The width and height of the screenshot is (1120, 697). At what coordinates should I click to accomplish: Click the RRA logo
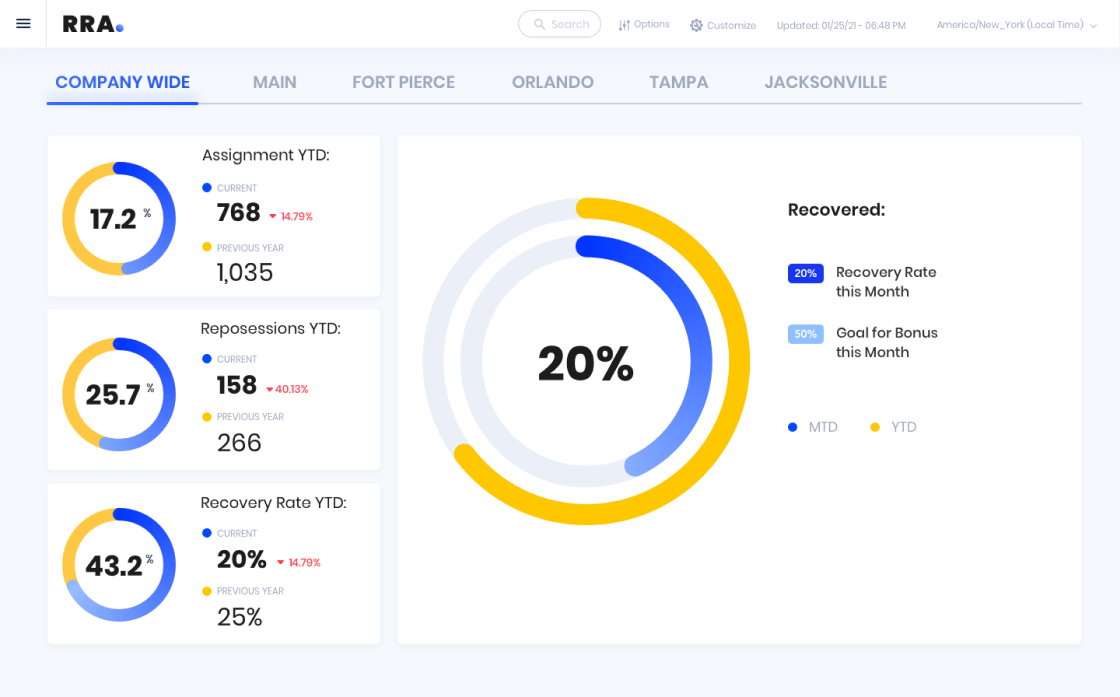click(x=92, y=24)
